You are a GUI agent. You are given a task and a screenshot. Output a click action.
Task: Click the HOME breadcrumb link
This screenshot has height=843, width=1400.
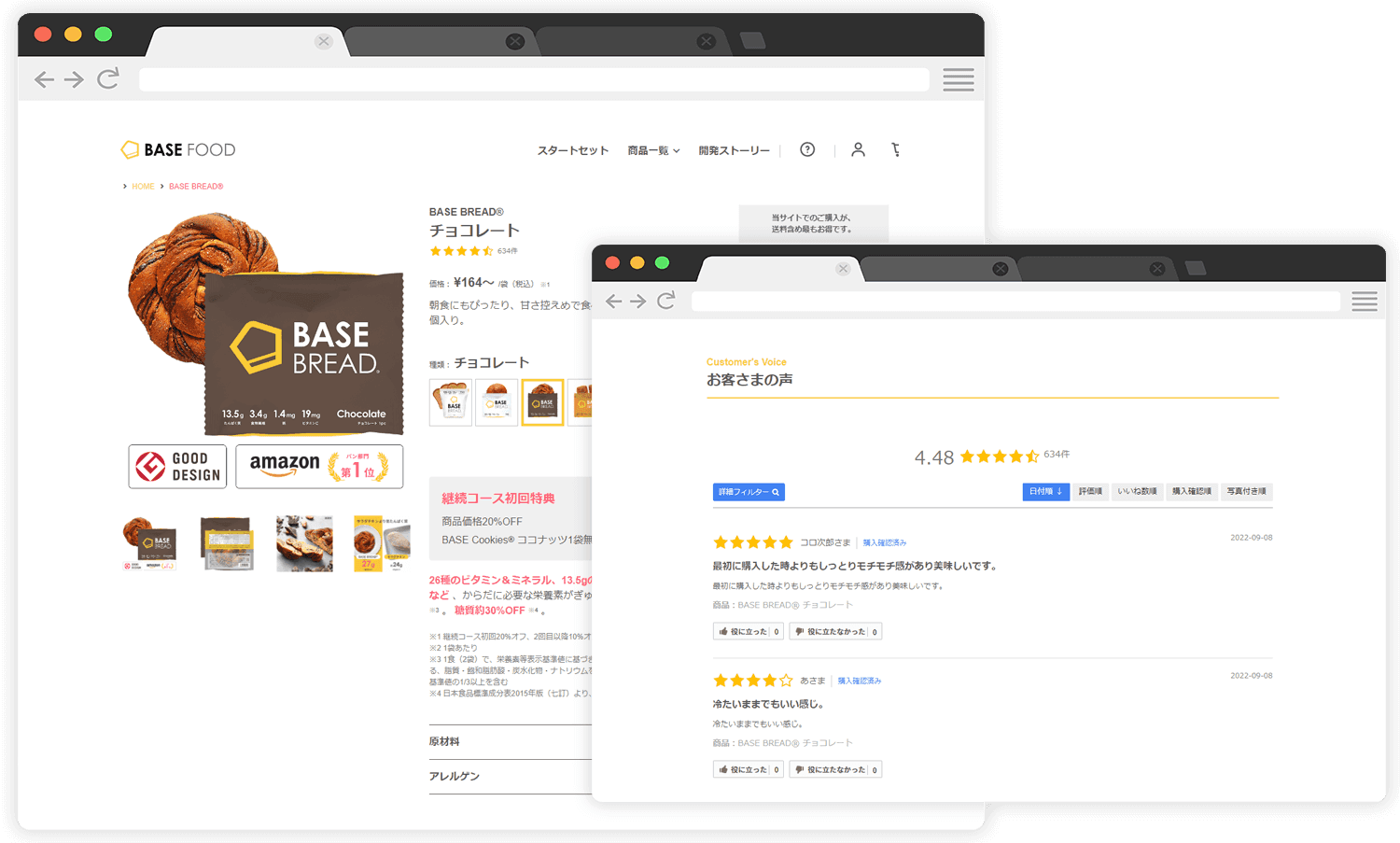coord(143,187)
